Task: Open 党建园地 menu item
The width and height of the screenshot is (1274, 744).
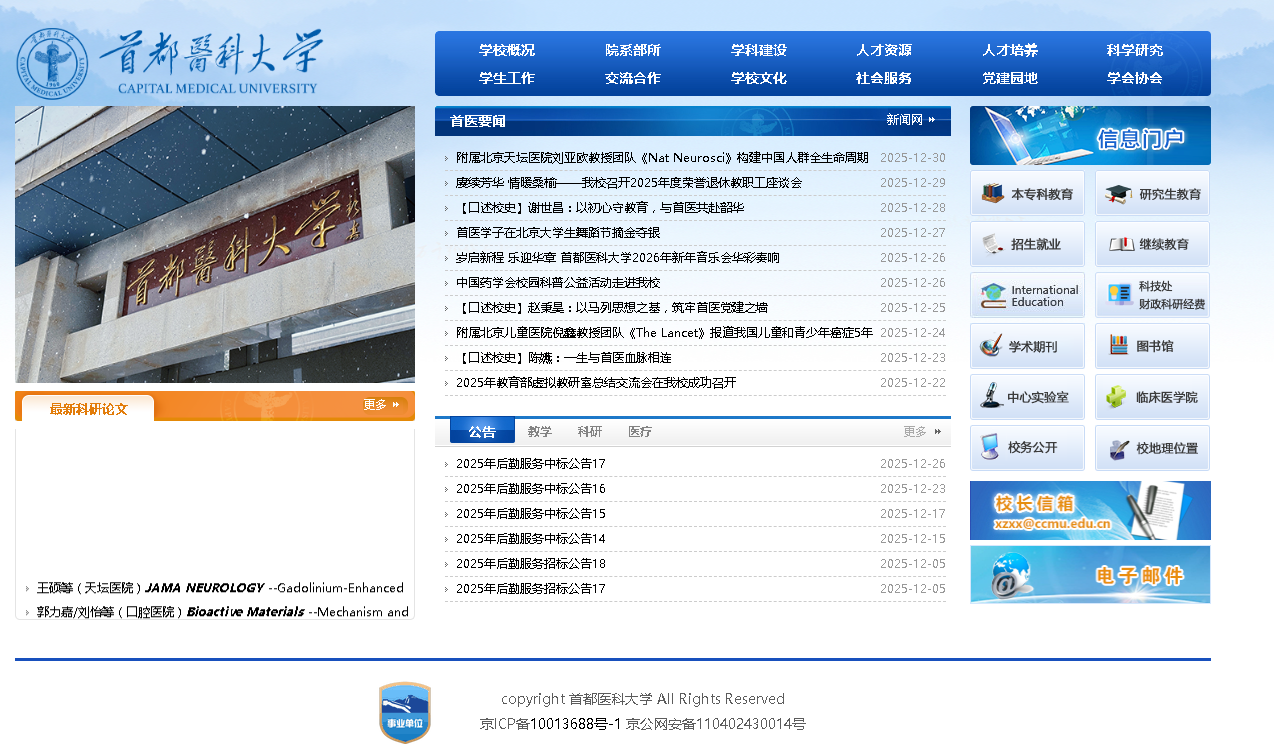Action: [x=1010, y=78]
